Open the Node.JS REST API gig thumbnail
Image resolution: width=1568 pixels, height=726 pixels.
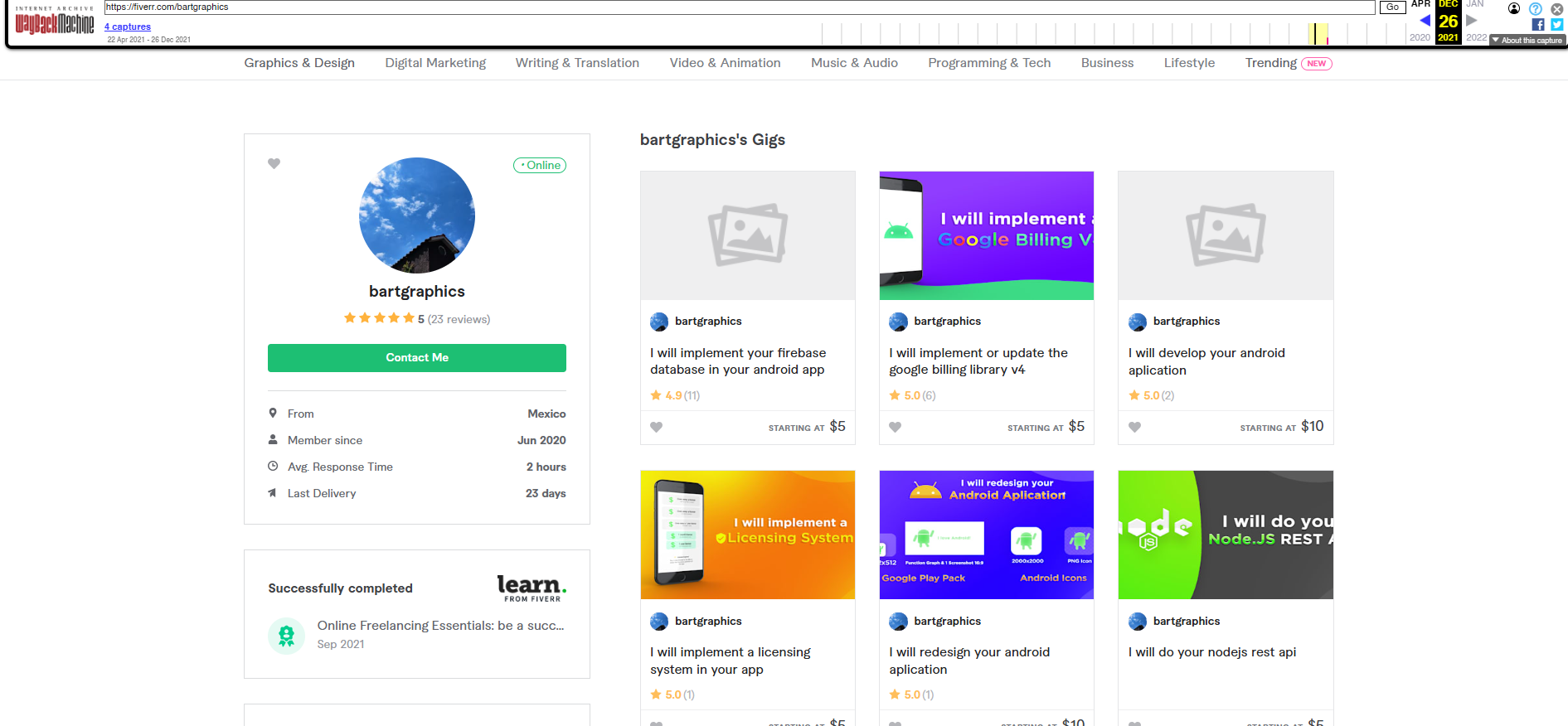[x=1226, y=535]
